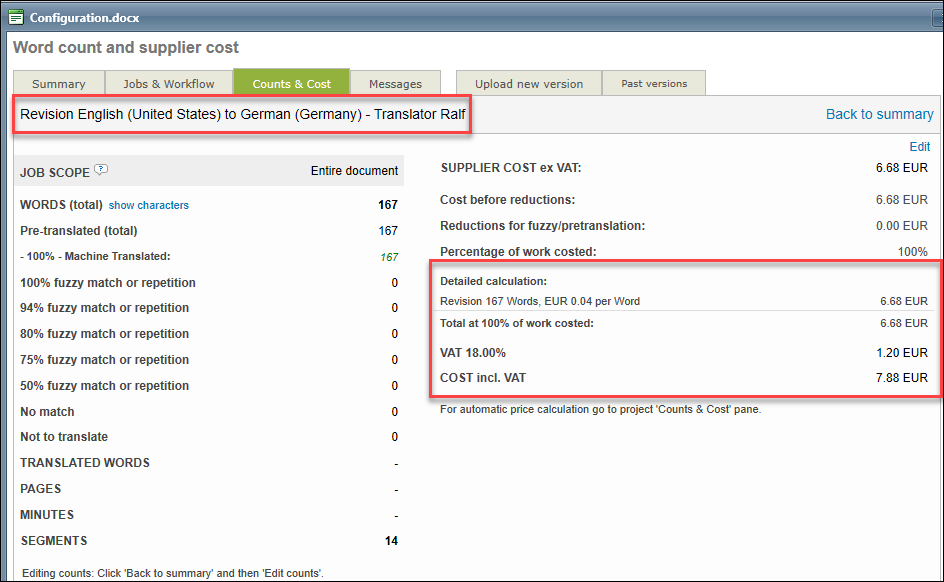944x582 pixels.
Task: Click the Revision English to German heading
Action: point(243,114)
